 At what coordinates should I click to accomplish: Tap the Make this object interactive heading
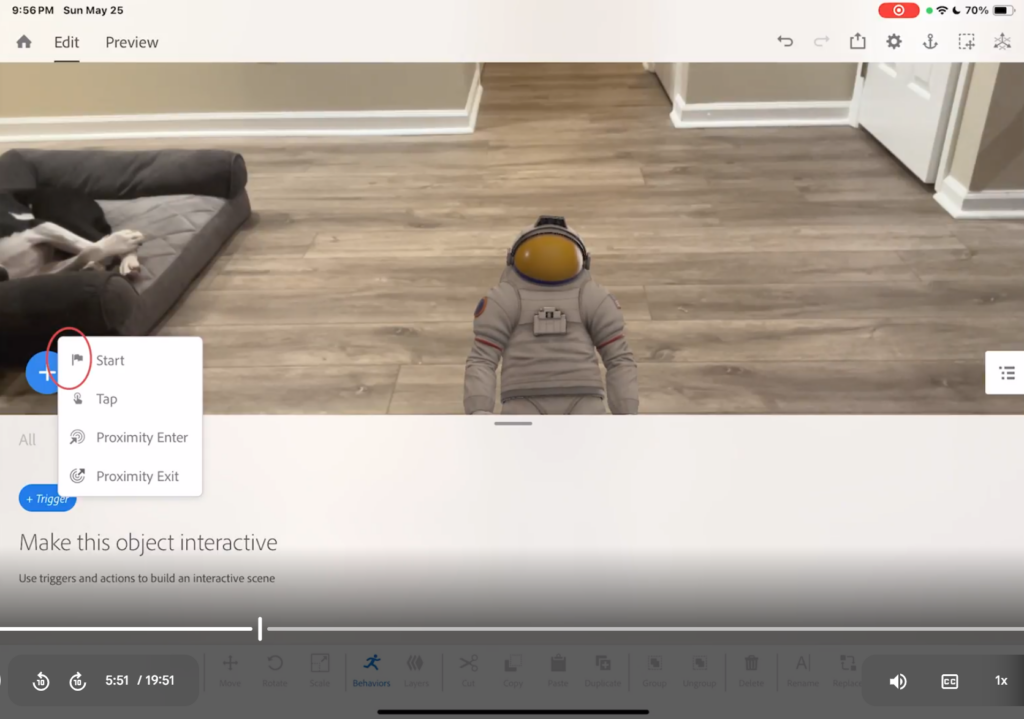coord(148,542)
